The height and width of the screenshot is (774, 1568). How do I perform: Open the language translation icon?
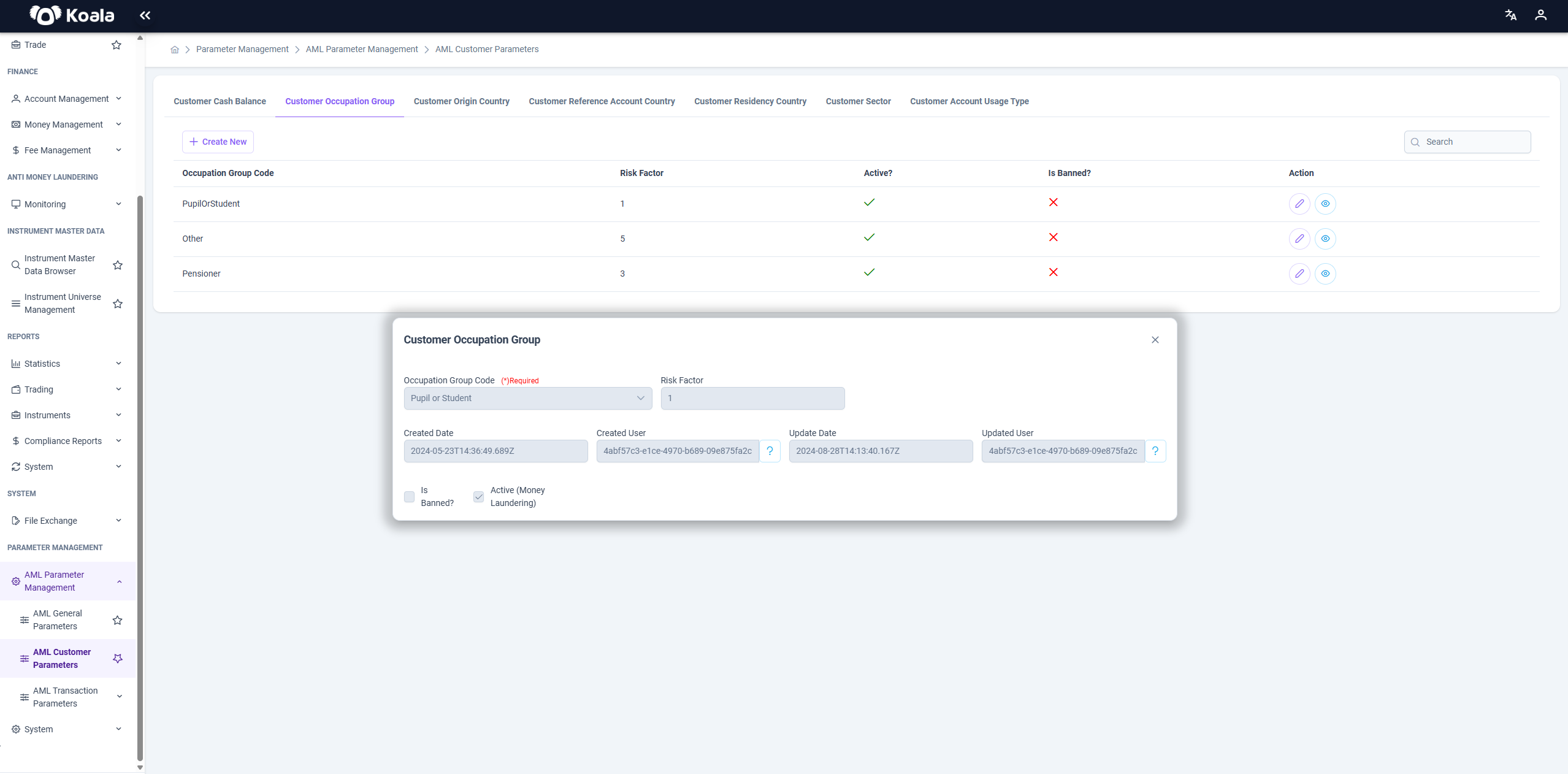pyautogui.click(x=1510, y=15)
